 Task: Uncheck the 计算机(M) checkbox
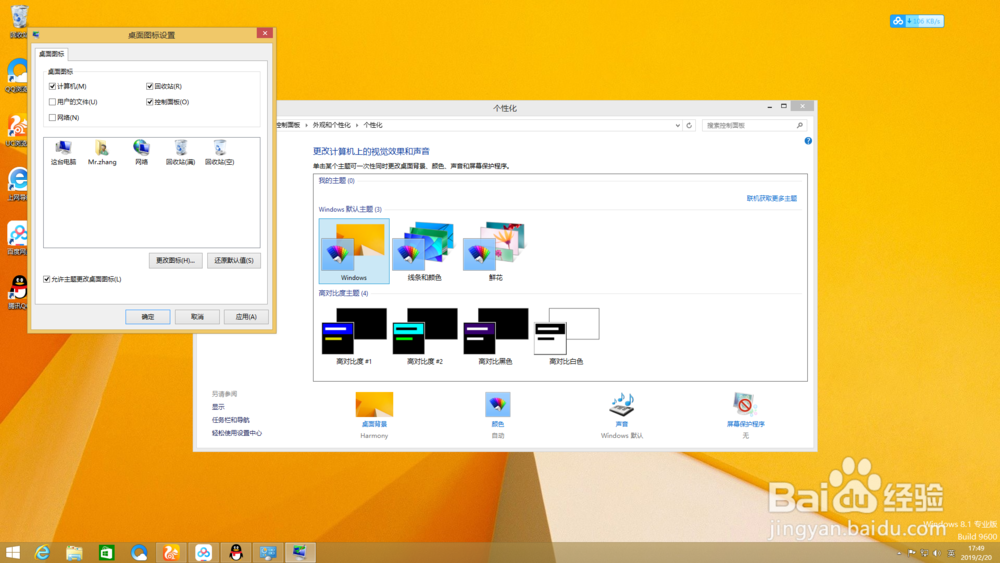point(52,86)
